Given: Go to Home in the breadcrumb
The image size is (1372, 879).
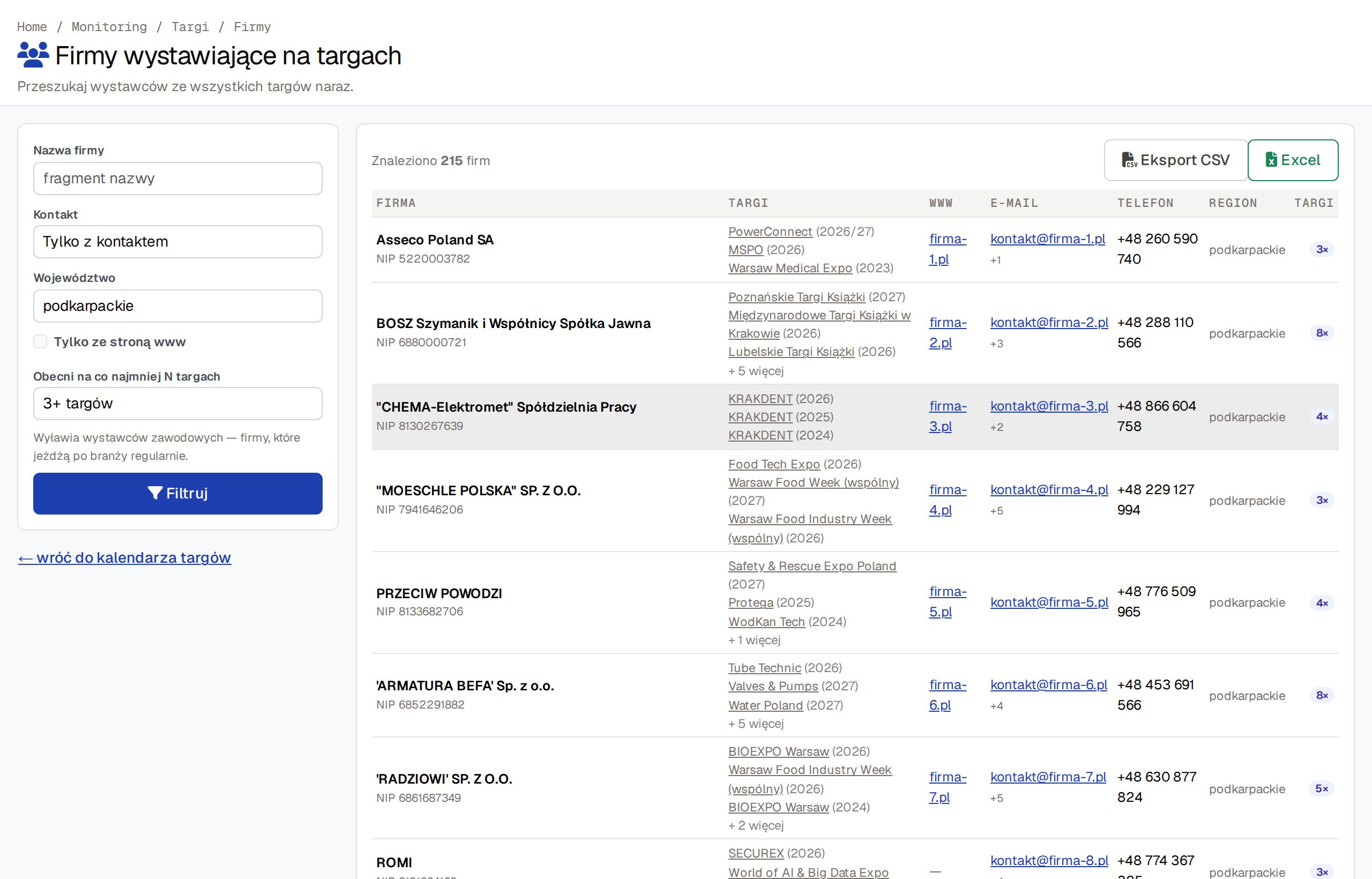Looking at the screenshot, I should click(32, 27).
